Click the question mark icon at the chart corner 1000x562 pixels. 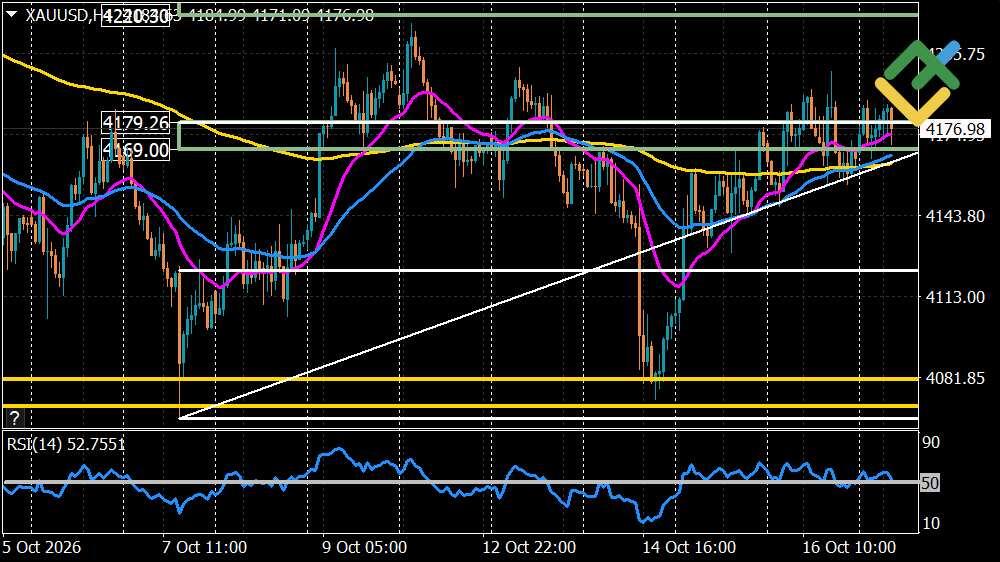tap(14, 418)
